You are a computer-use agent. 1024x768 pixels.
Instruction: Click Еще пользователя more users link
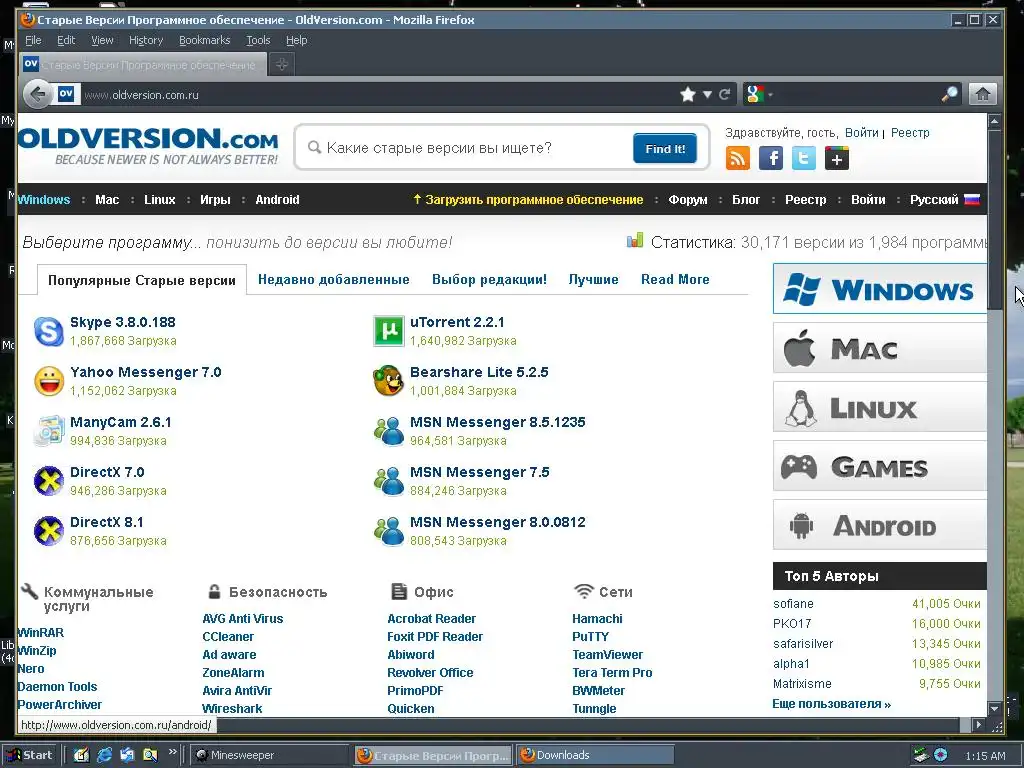[831, 704]
